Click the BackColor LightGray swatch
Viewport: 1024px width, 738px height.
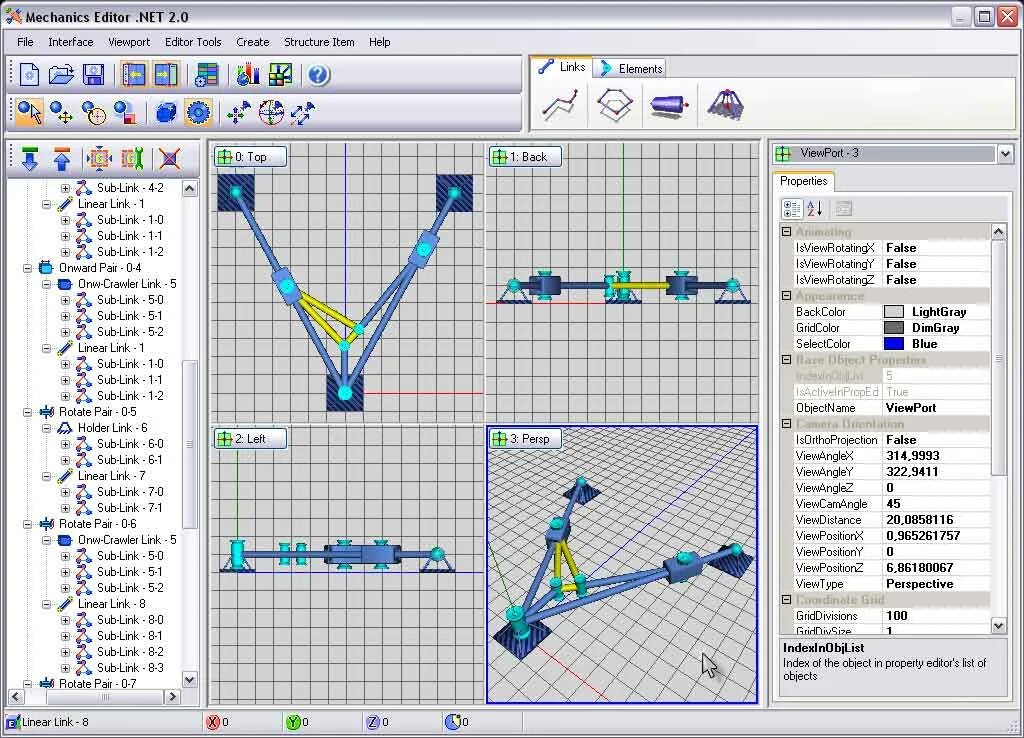pyautogui.click(x=894, y=312)
